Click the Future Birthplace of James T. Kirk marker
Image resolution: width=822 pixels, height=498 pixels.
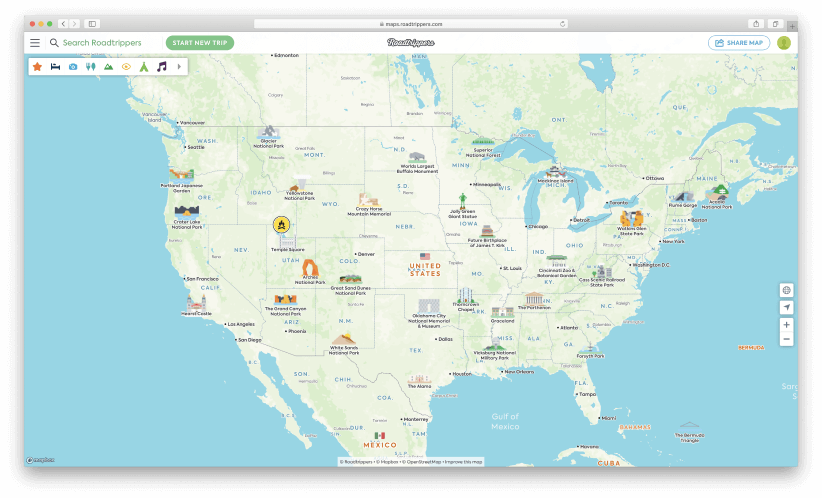point(487,231)
